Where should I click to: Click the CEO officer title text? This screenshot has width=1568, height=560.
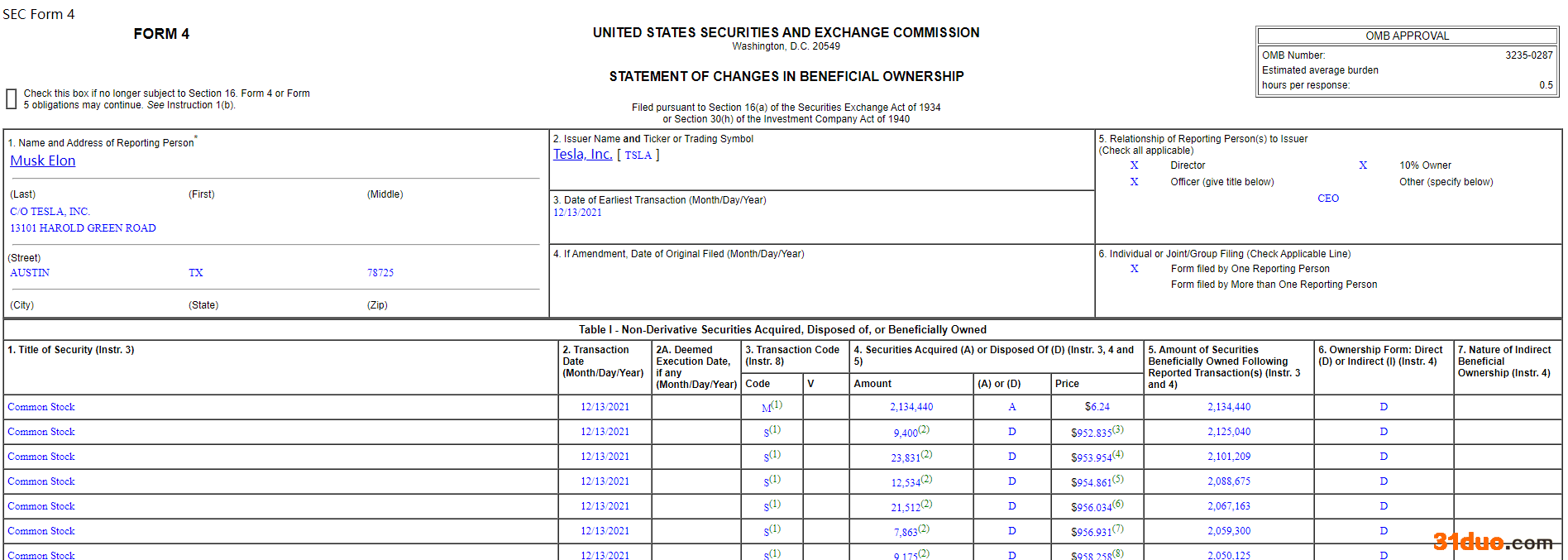pos(1327,199)
